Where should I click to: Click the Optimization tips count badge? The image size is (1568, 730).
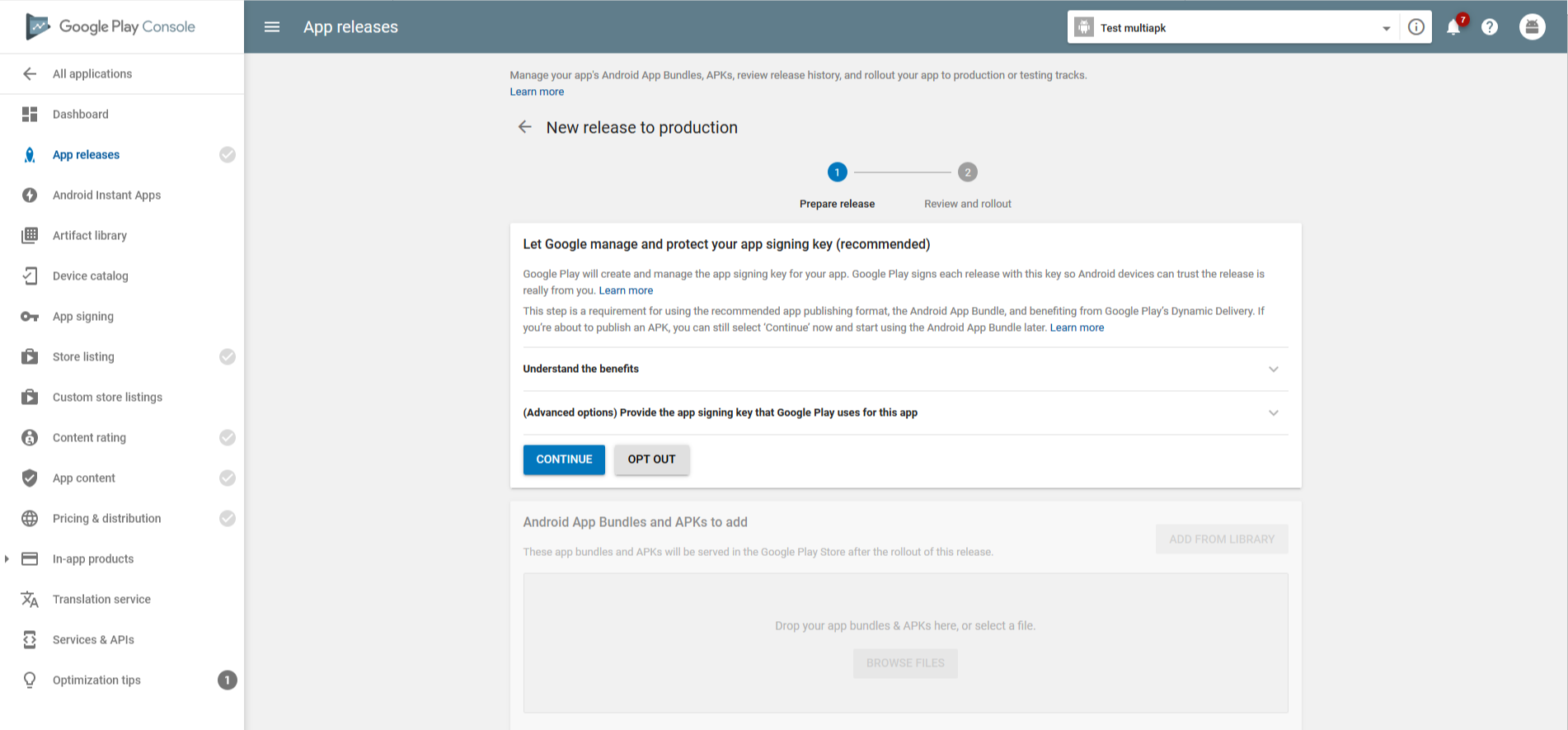(x=227, y=680)
